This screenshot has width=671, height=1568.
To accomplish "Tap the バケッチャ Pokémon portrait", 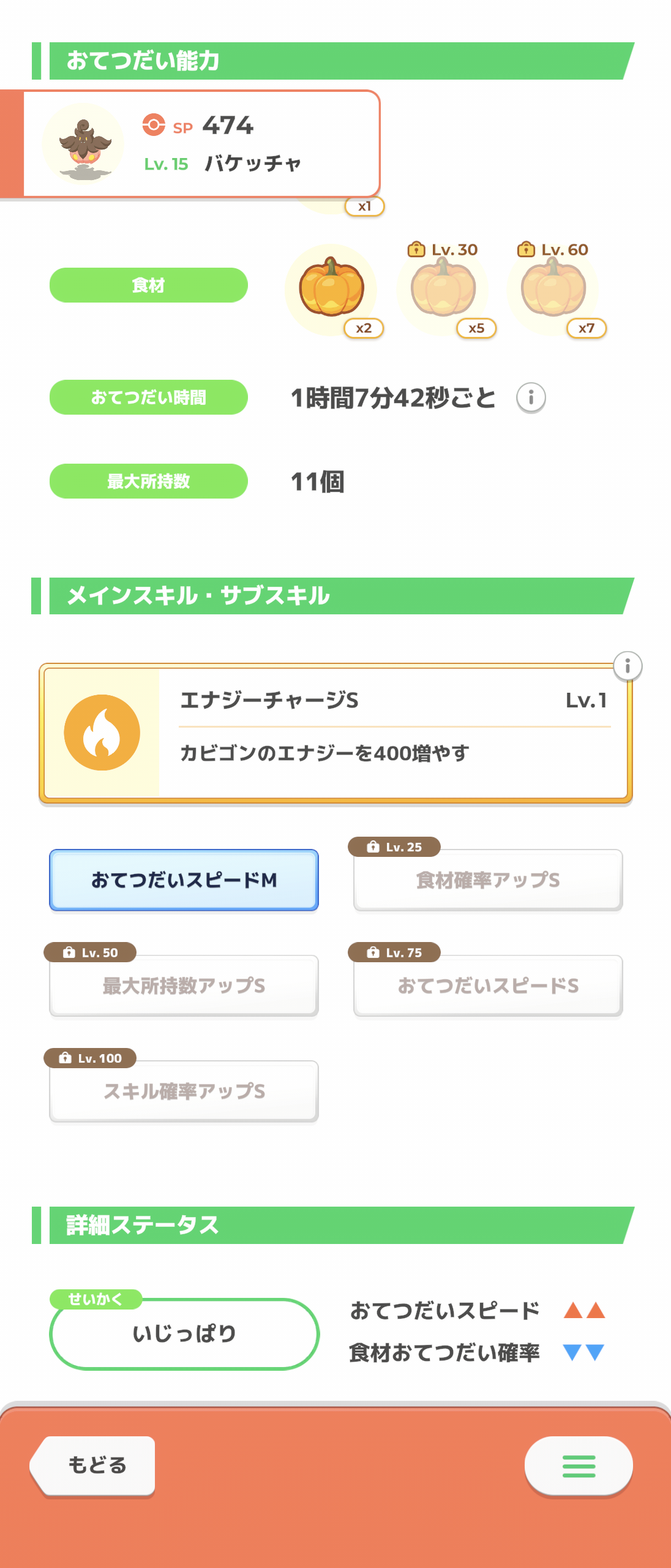I will tap(83, 145).
